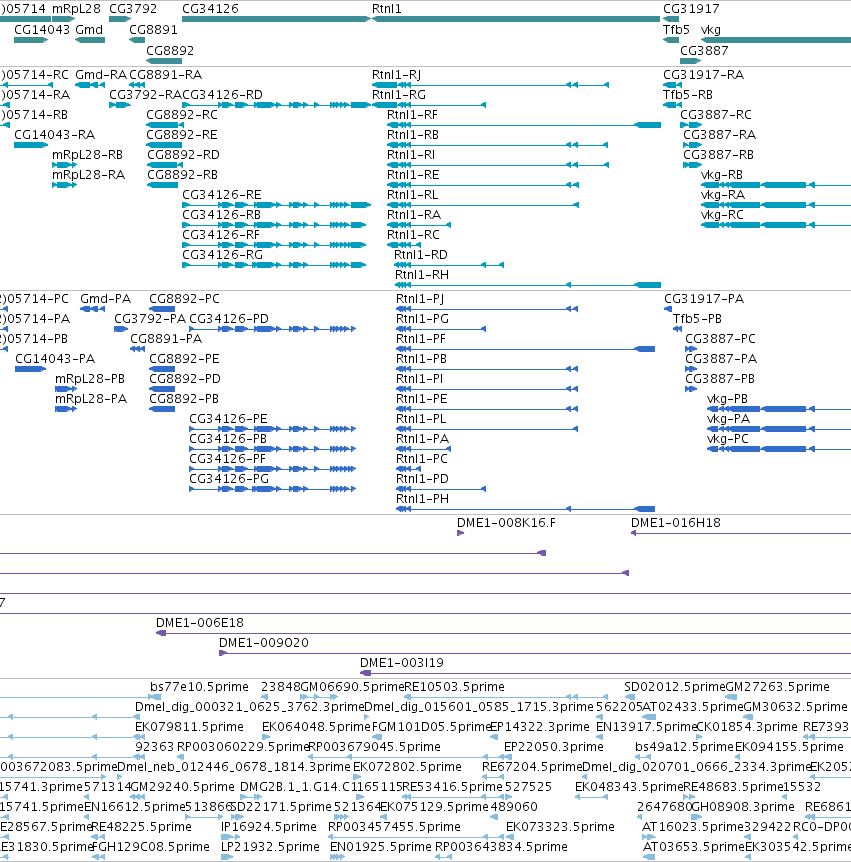Image resolution: width=851 pixels, height=862 pixels.
Task: Open EST IP16924.5prime
Action: point(269,827)
